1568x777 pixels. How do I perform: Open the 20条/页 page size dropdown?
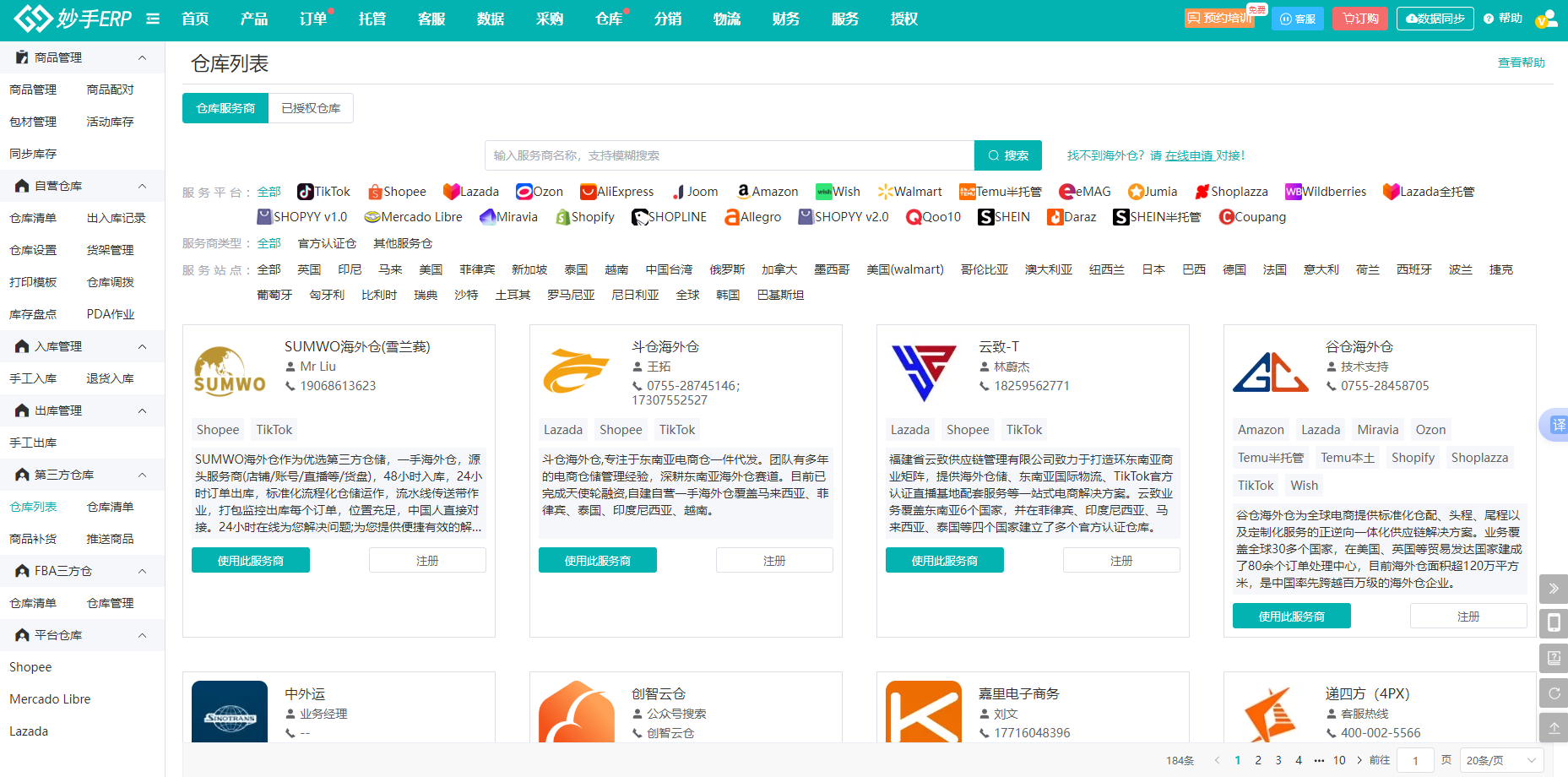point(1501,760)
